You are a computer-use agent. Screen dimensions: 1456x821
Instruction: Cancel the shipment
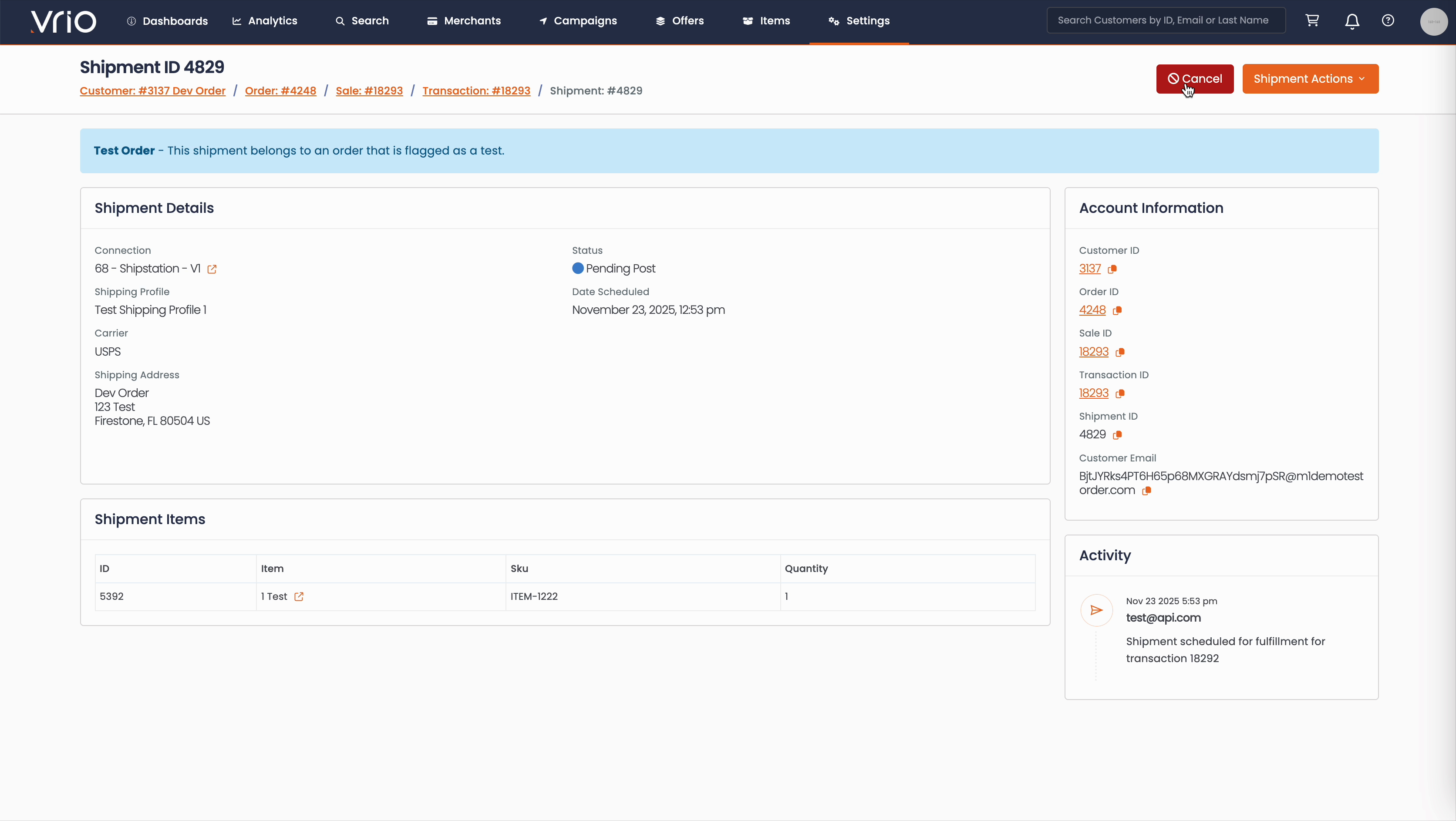click(1194, 79)
